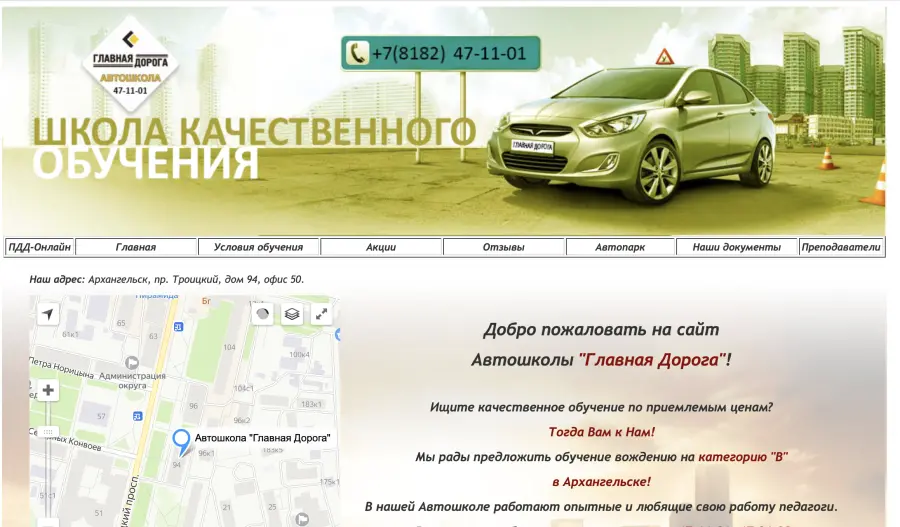Click the Главная Дорога diamond logo

130,64
